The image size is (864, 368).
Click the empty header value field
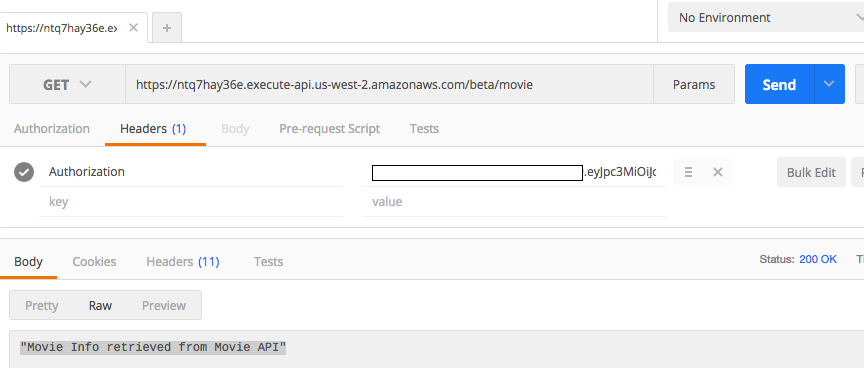[x=514, y=202]
